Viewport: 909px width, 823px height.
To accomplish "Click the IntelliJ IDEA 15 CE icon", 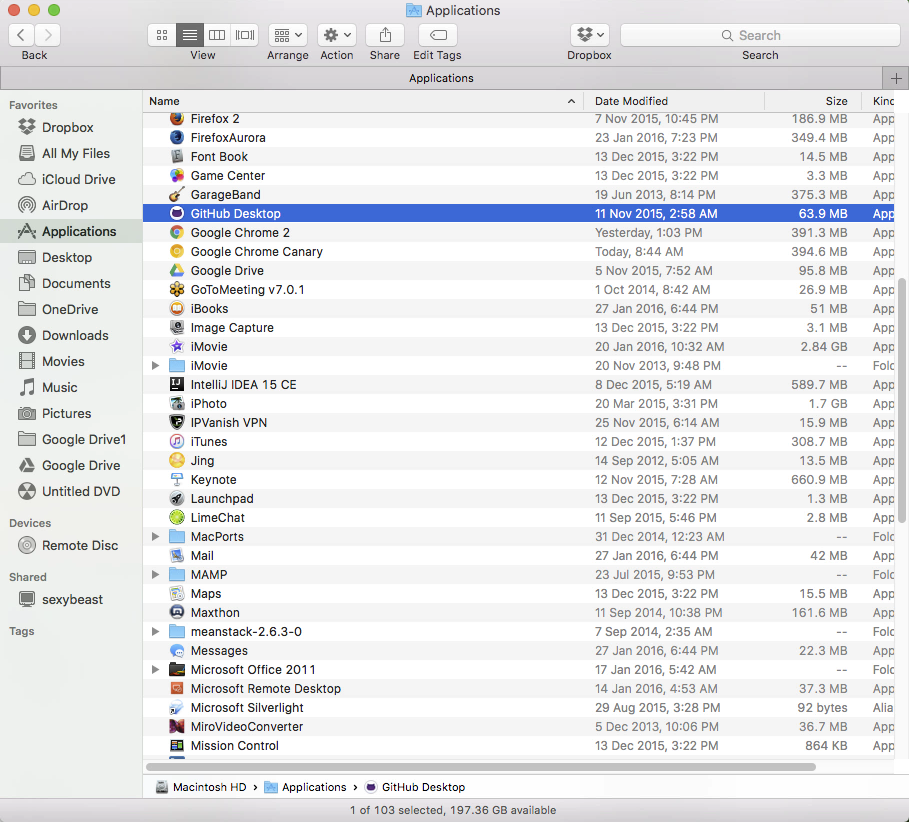I will [177, 385].
